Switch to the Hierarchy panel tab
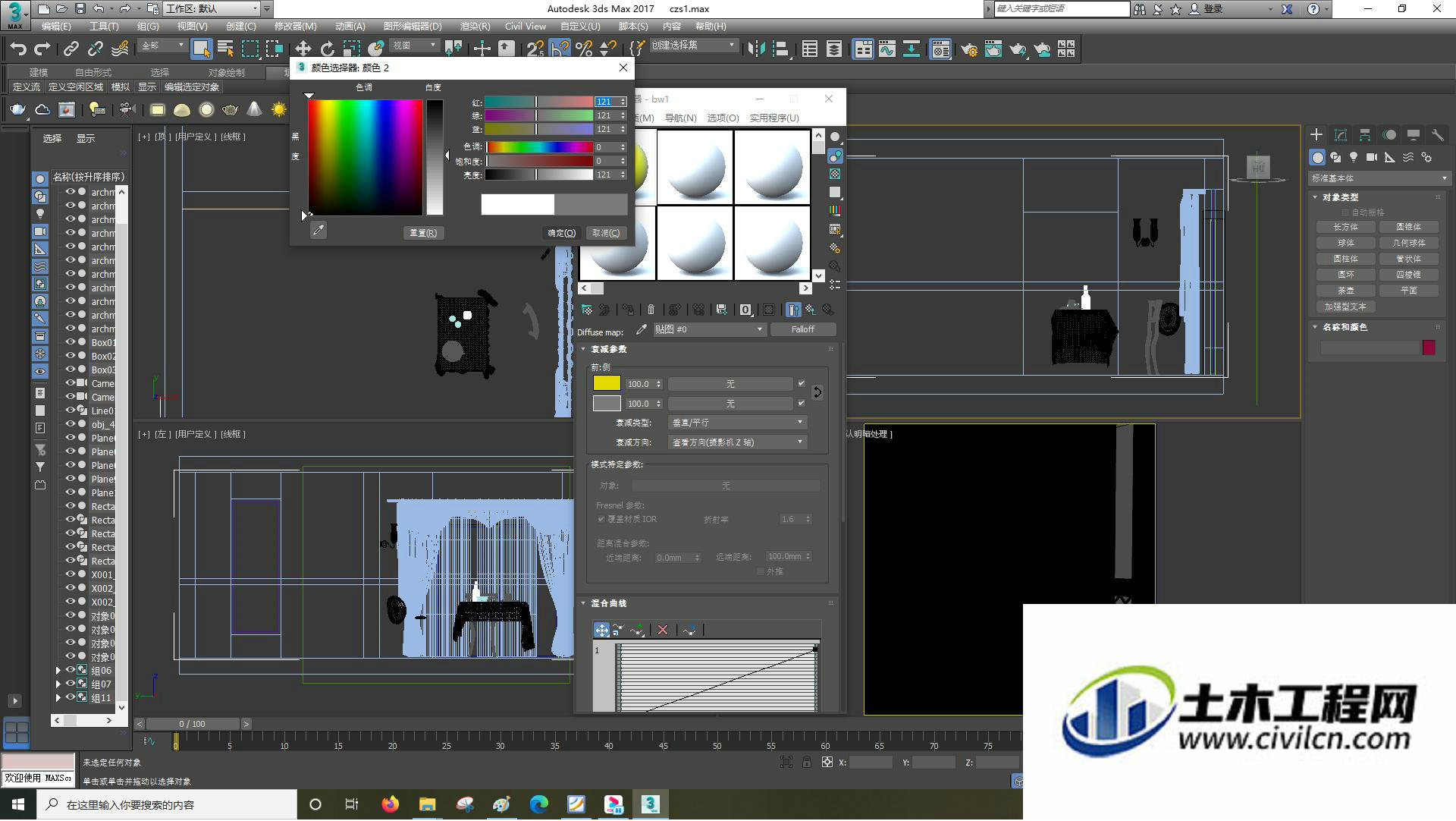1456x821 pixels. pos(1365,135)
